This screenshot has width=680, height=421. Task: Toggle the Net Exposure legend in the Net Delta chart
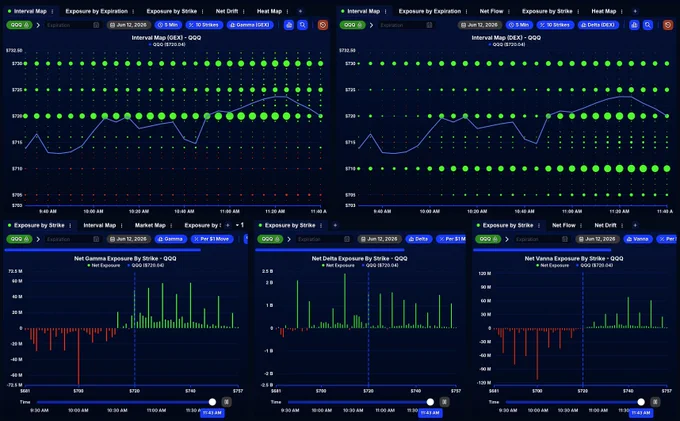coord(338,265)
